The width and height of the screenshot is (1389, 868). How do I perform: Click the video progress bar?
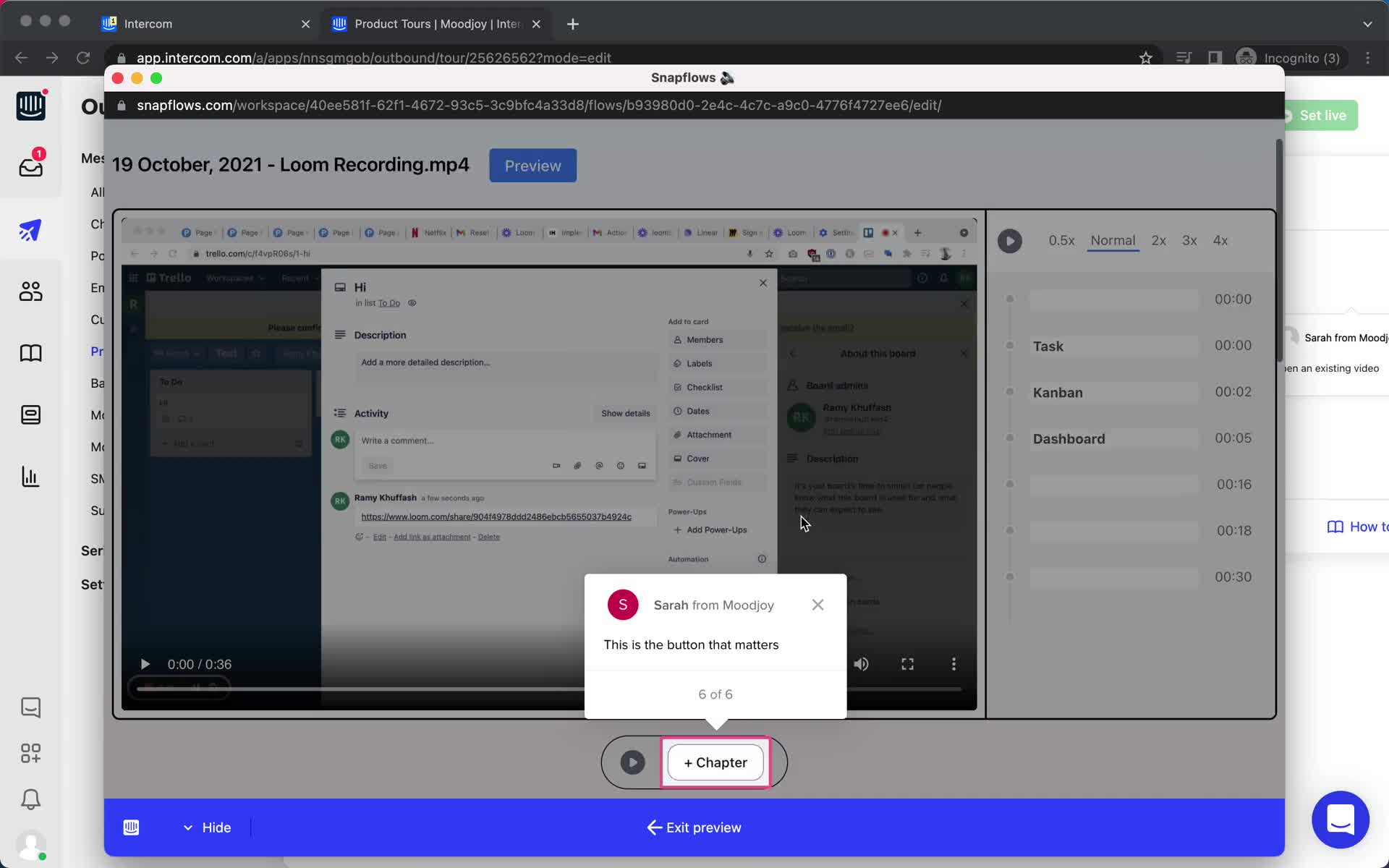548,689
